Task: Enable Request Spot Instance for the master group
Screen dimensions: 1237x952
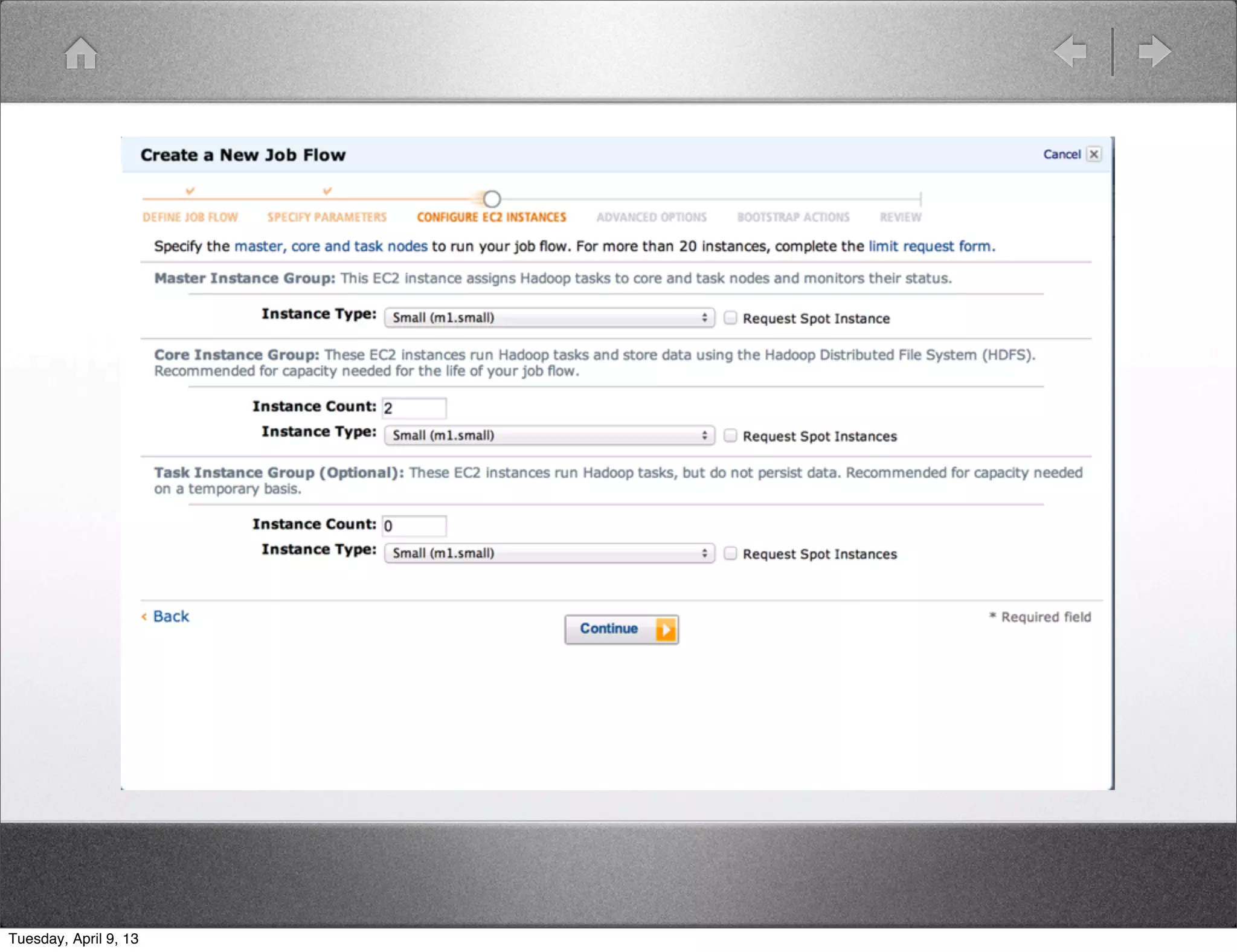Action: tap(730, 318)
